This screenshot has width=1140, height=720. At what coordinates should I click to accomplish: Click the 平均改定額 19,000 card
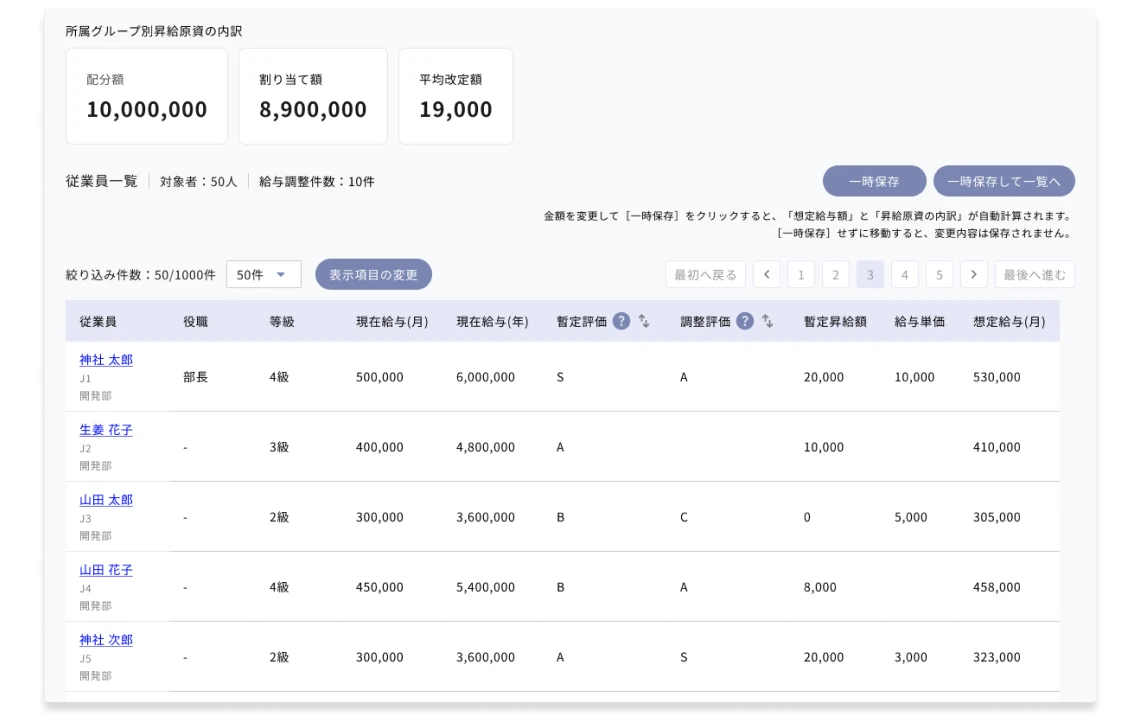455,96
